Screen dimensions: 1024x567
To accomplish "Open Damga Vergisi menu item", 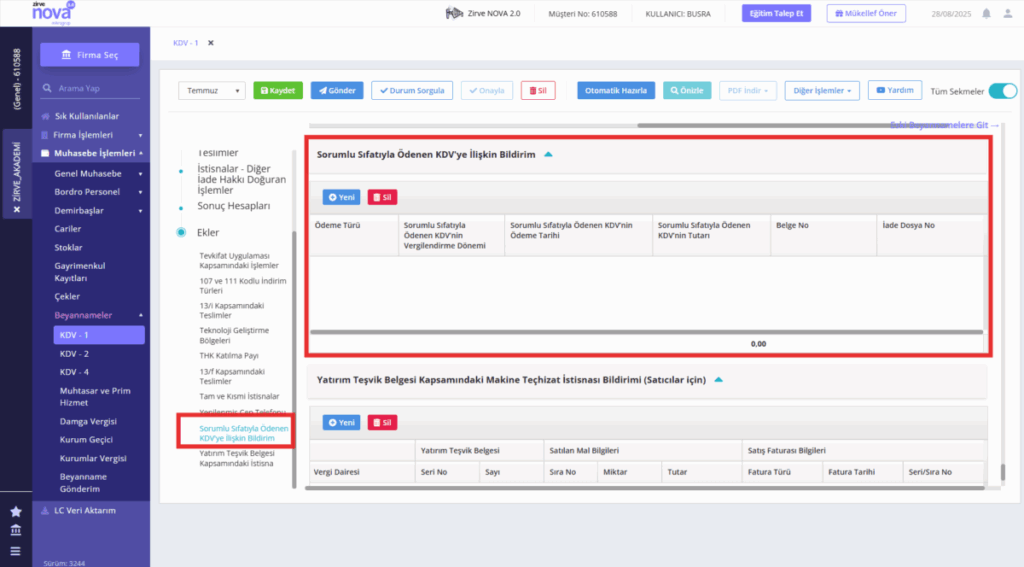I will 88,421.
